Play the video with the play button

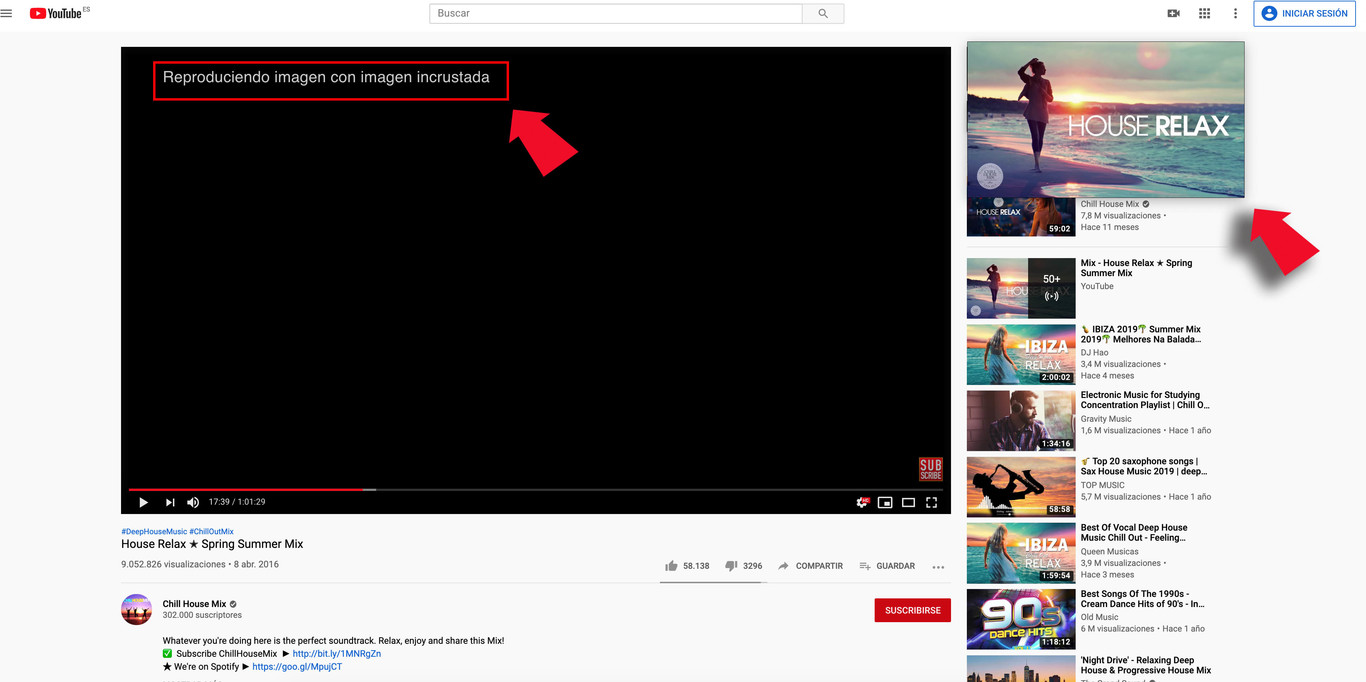(143, 502)
